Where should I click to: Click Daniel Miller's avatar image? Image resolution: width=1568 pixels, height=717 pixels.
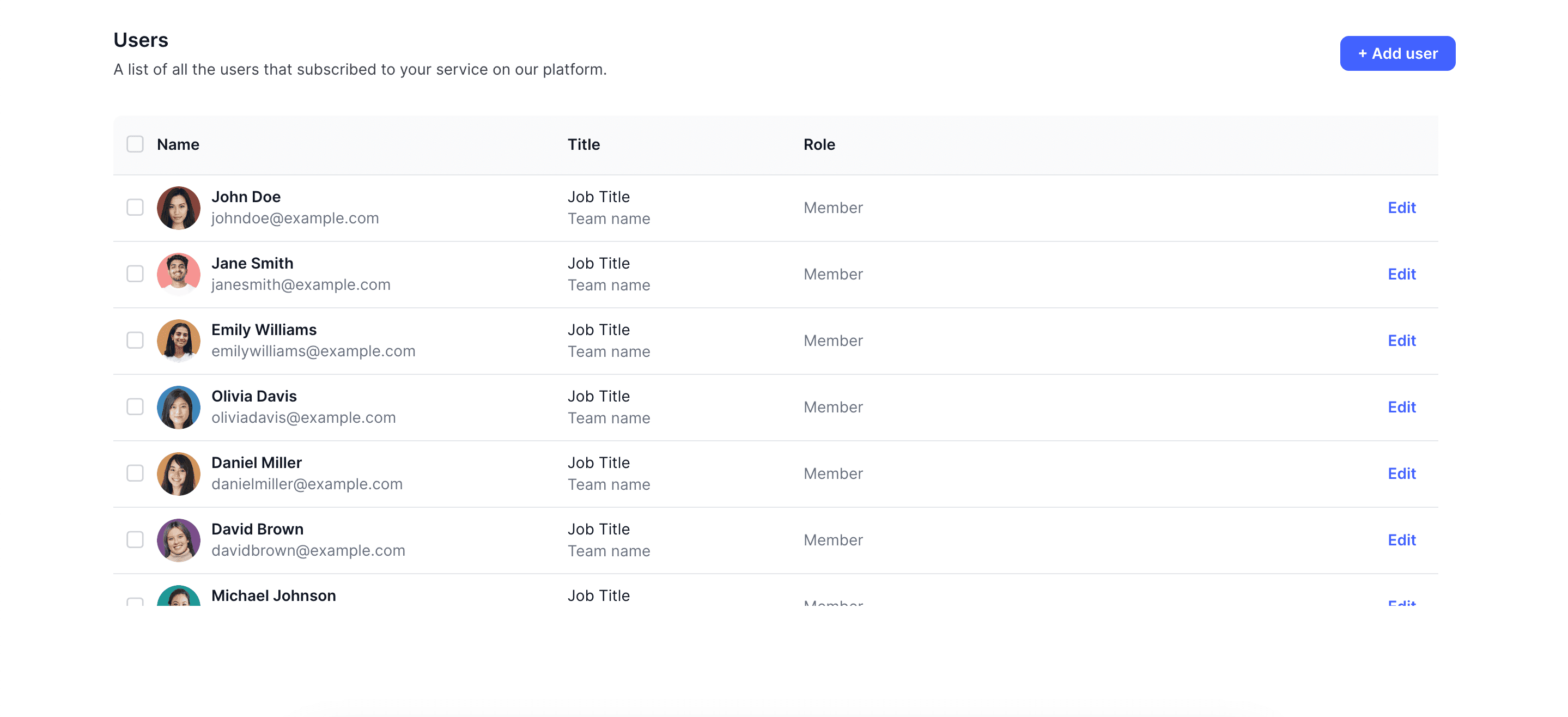pos(178,473)
